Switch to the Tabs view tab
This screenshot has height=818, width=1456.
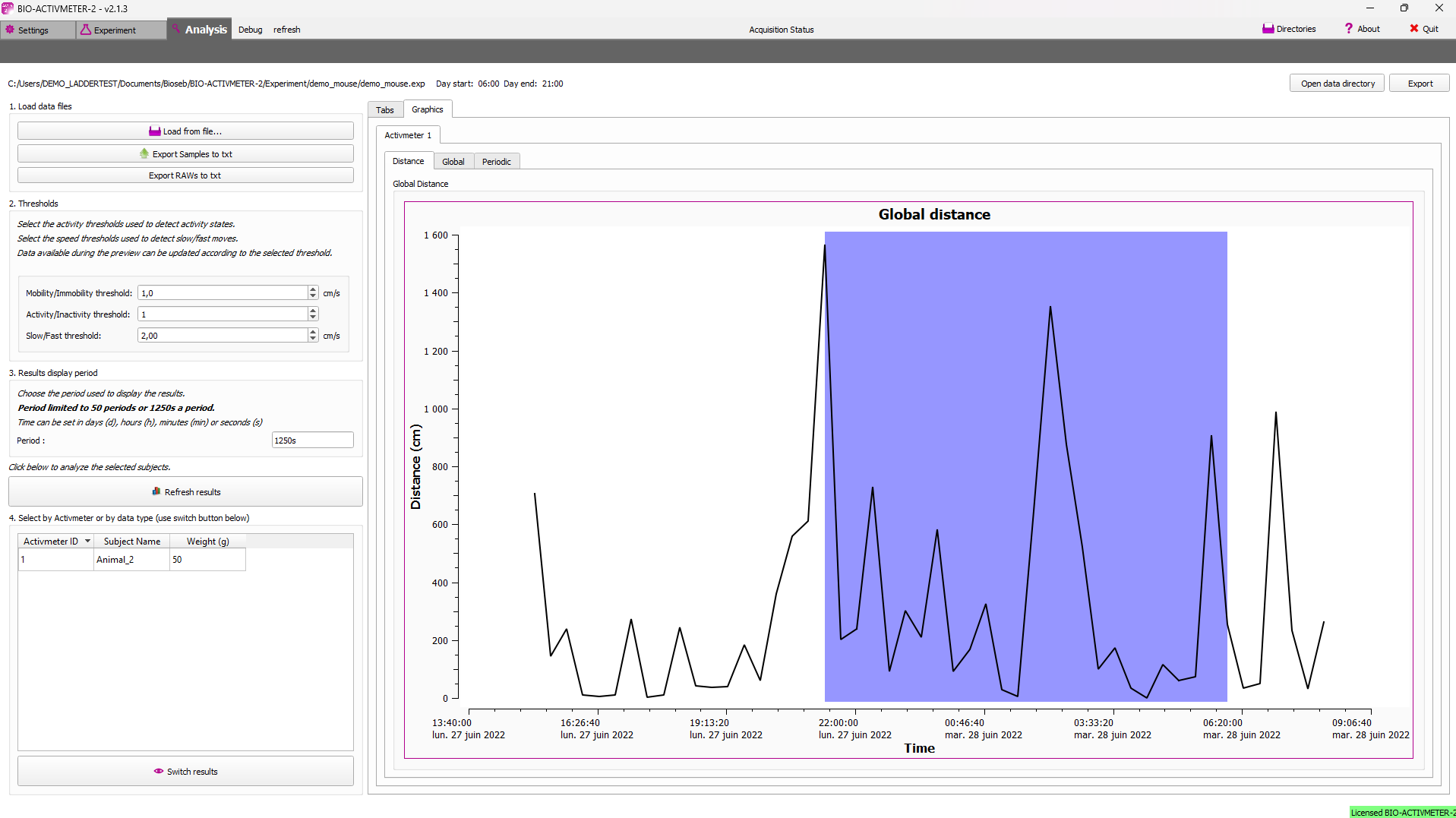pos(385,110)
